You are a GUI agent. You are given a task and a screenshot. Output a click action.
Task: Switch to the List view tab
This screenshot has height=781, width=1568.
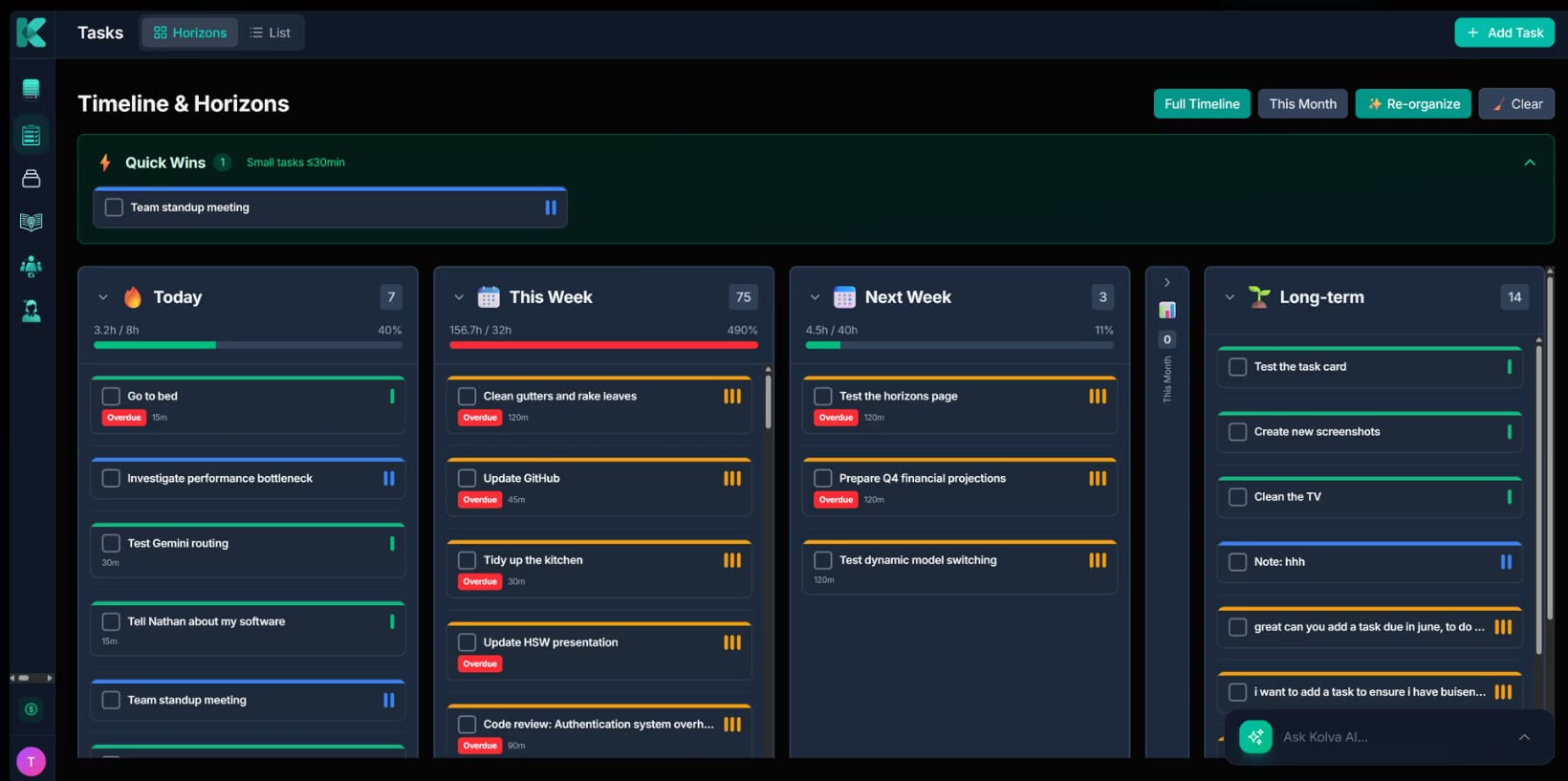(270, 33)
